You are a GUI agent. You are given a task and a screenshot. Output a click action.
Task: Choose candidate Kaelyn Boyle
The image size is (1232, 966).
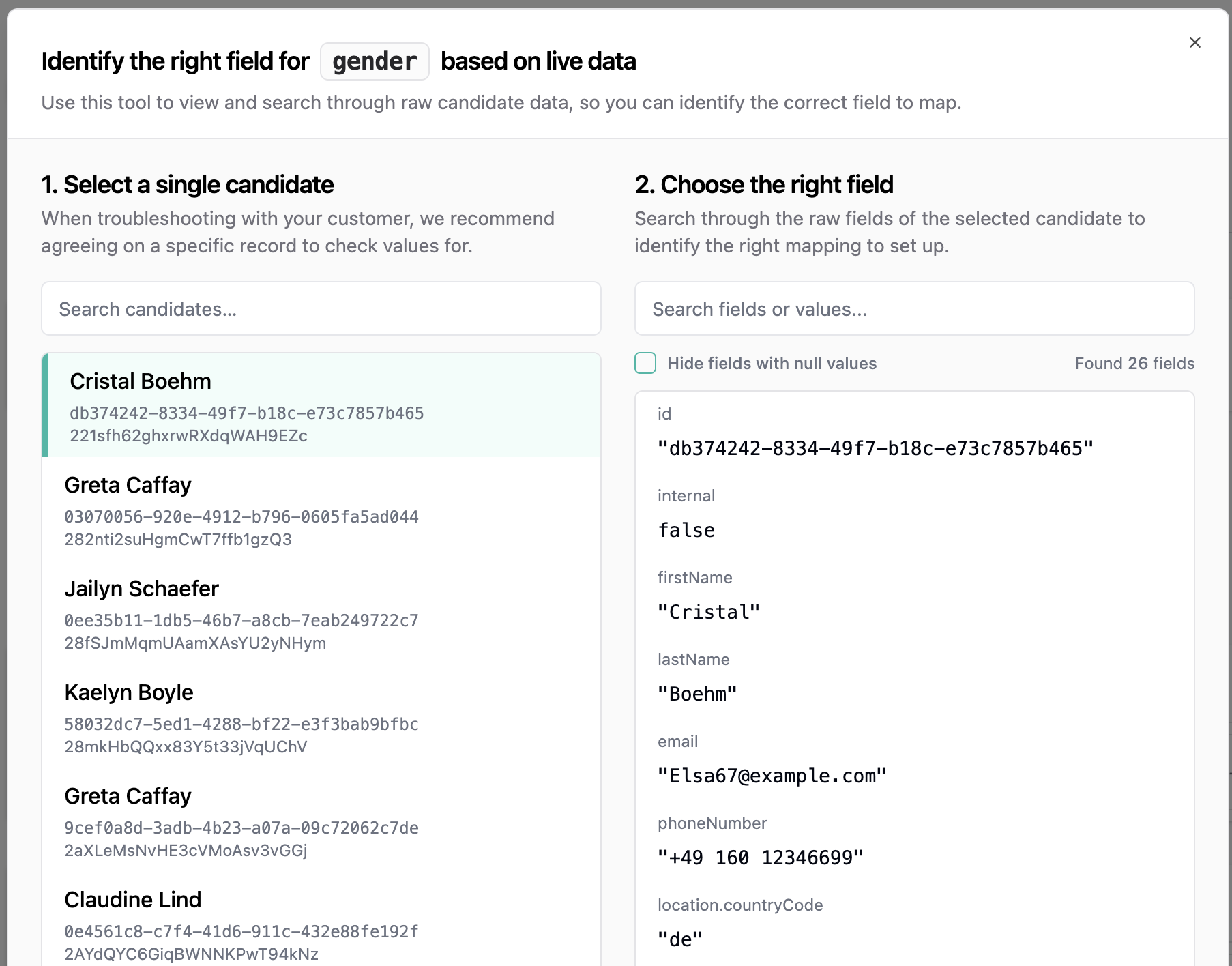click(321, 716)
